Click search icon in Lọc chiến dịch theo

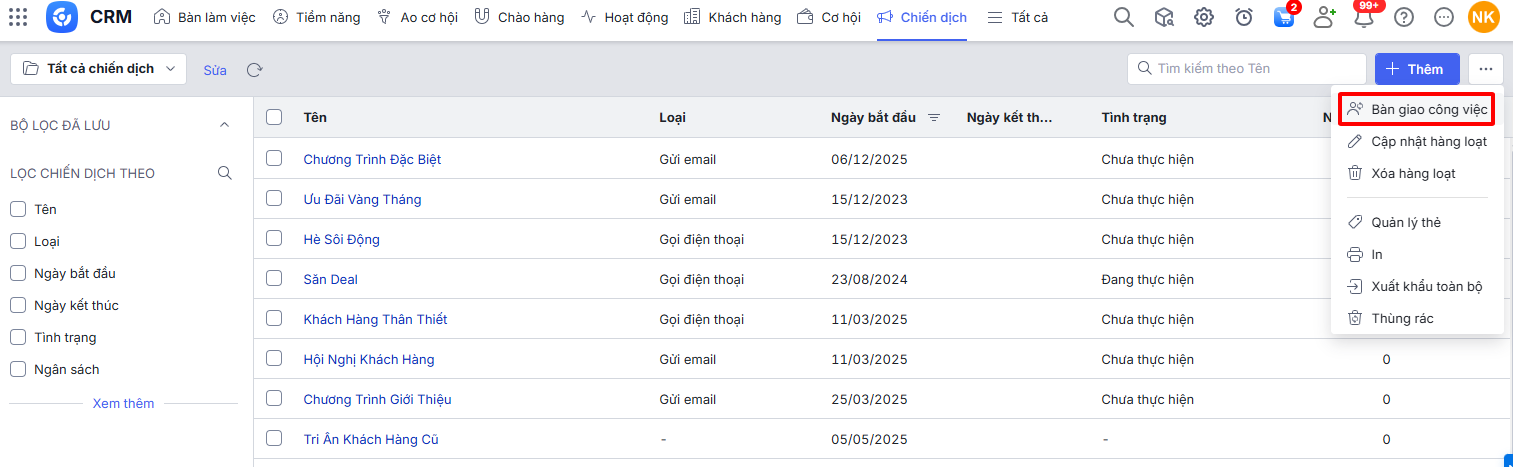[x=225, y=173]
